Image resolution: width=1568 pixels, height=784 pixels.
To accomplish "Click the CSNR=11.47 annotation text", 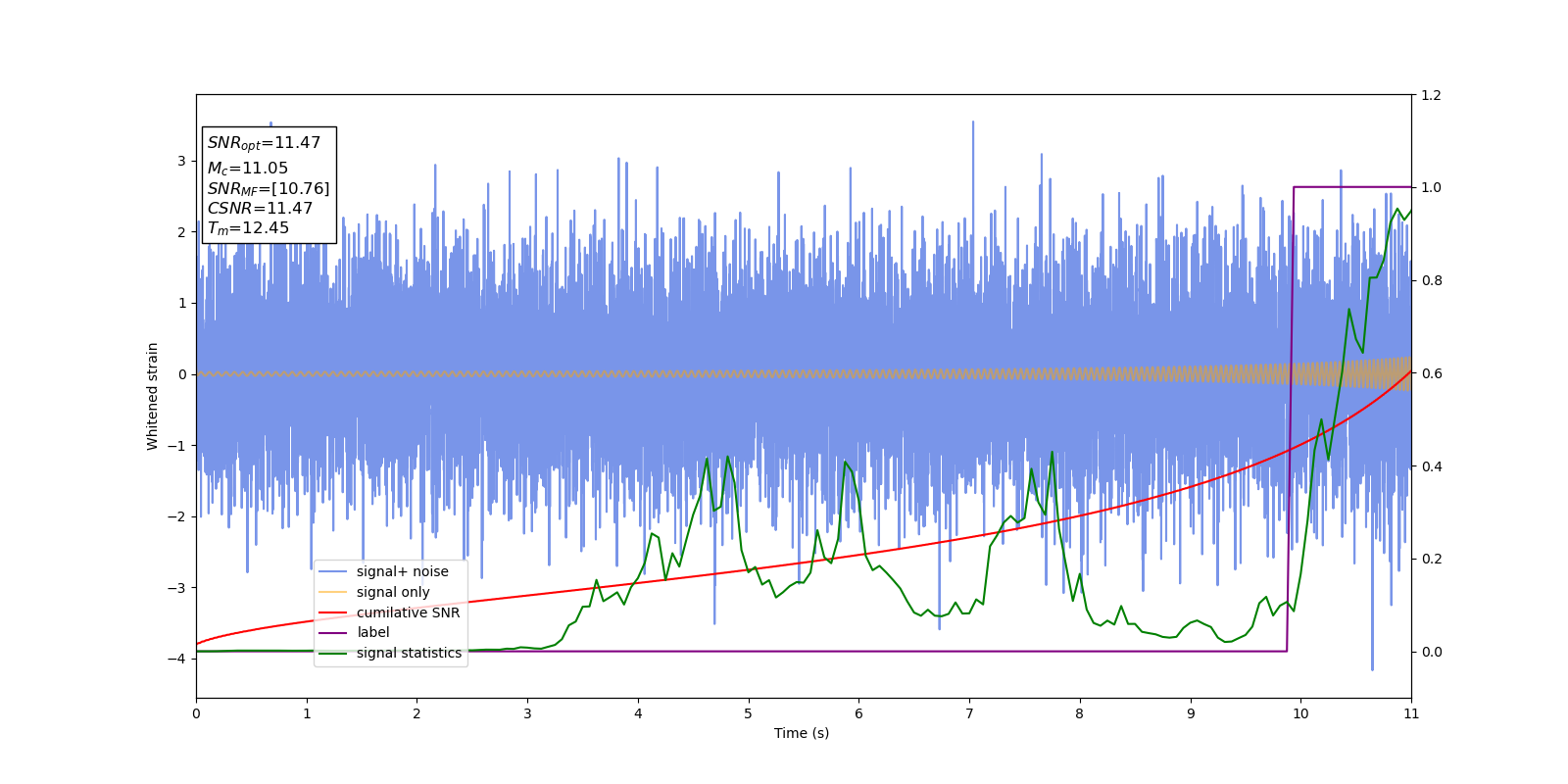I will [x=260, y=209].
